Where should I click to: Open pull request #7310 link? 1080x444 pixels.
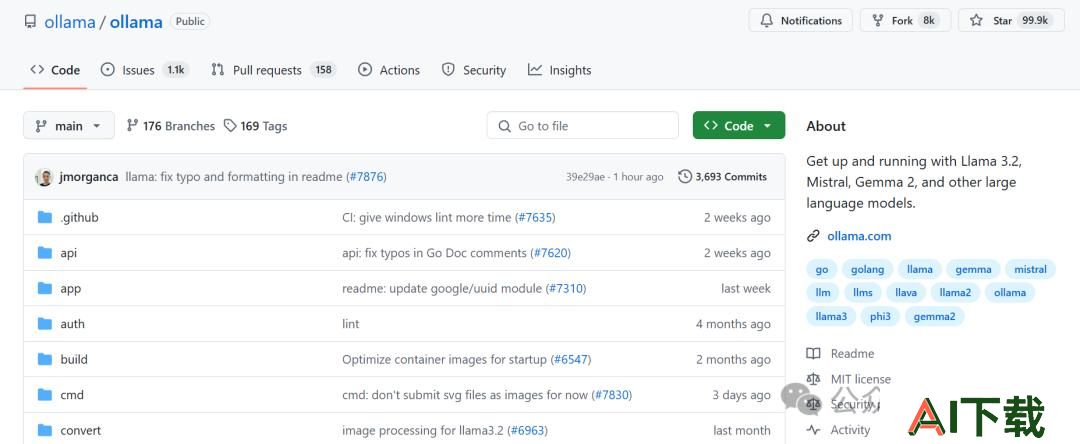click(x=567, y=289)
